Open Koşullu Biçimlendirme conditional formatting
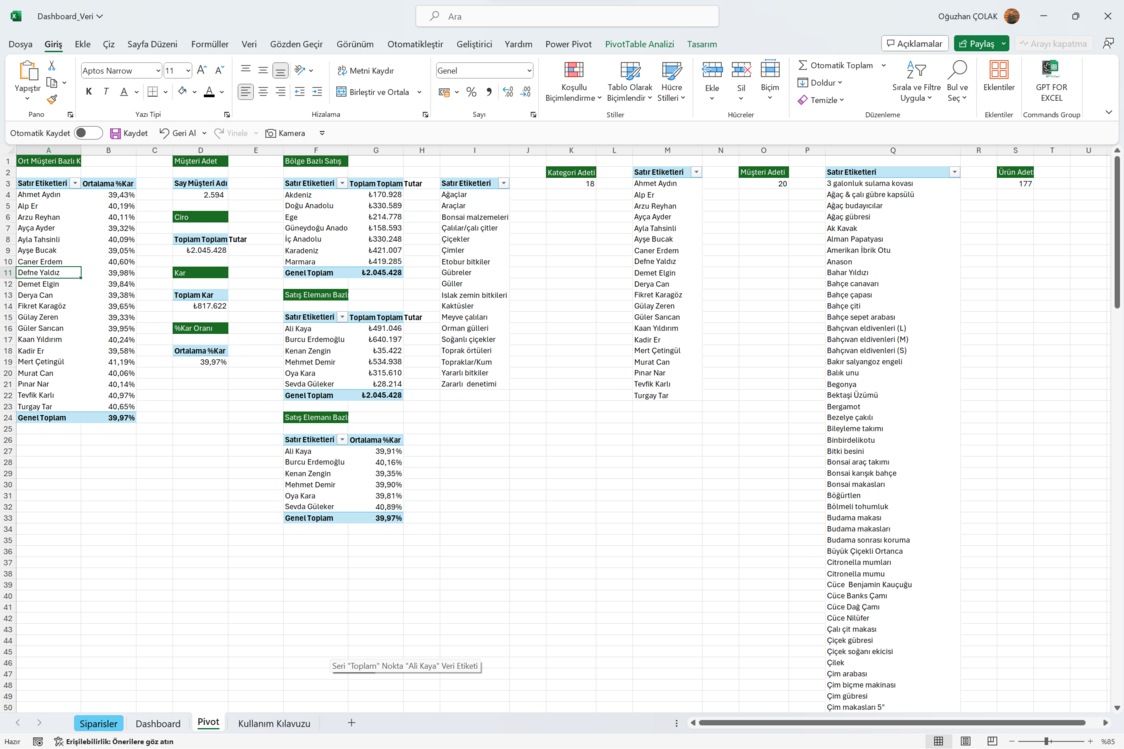 (x=573, y=82)
